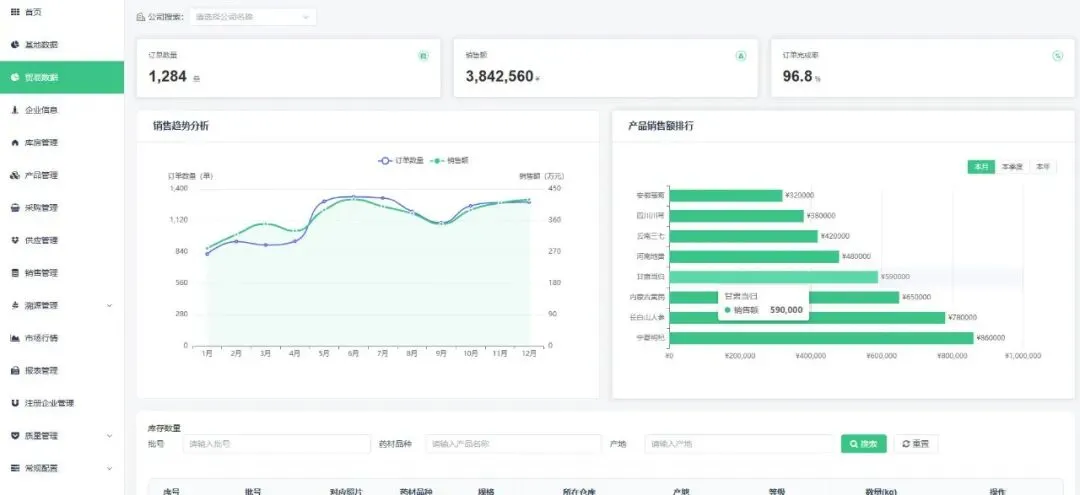Click the 590,000 tooltip value

(x=786, y=310)
